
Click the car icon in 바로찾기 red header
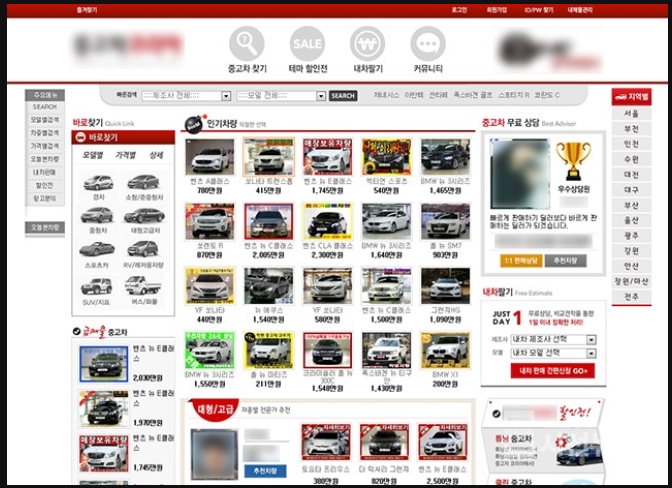80,138
